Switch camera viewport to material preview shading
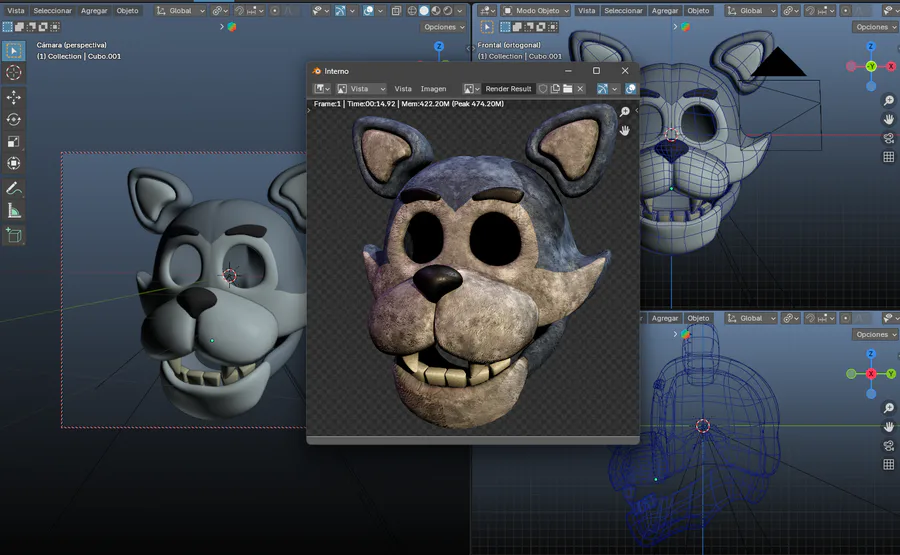This screenshot has height=555, width=900. [x=436, y=10]
